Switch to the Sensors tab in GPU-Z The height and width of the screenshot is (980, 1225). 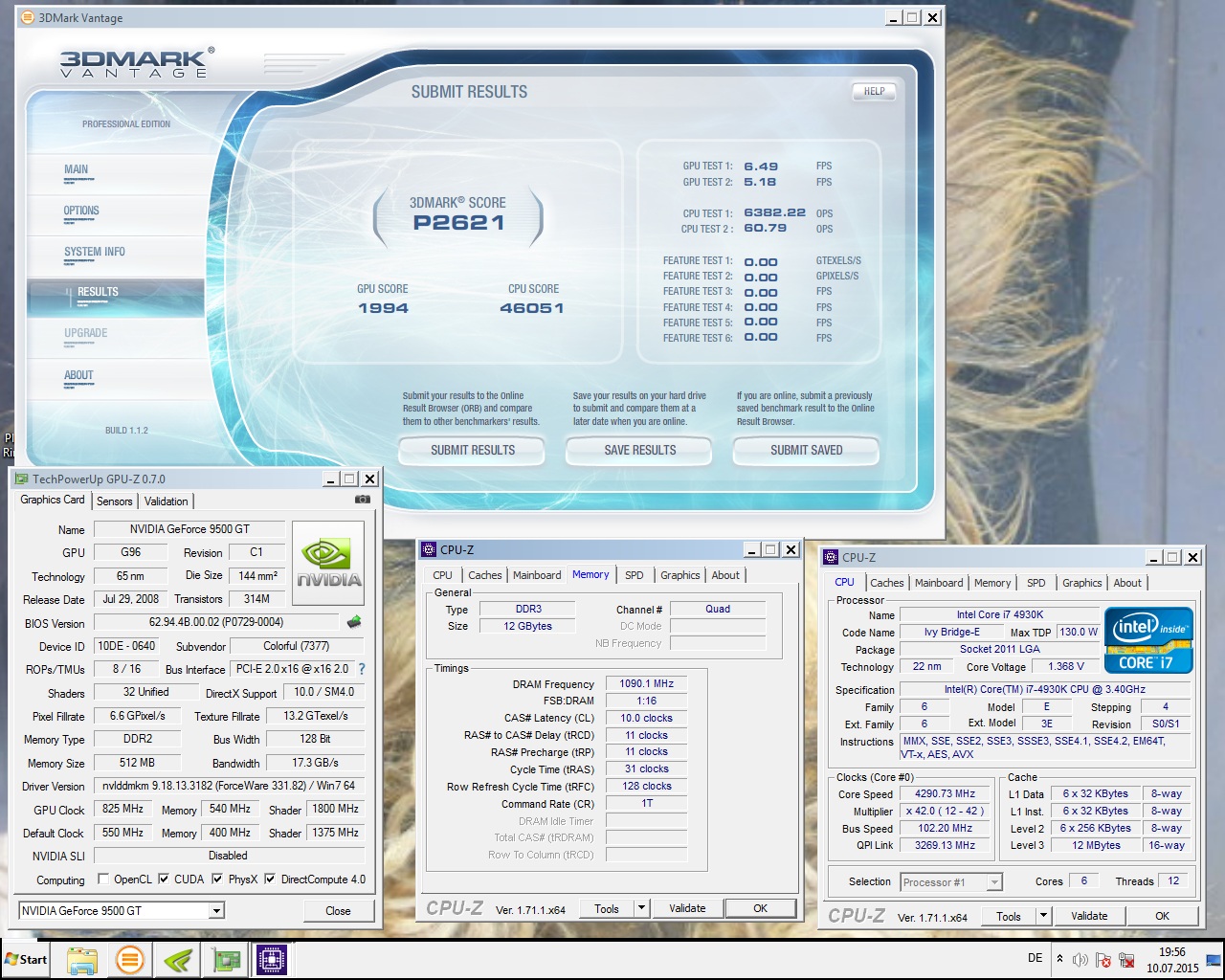(115, 501)
